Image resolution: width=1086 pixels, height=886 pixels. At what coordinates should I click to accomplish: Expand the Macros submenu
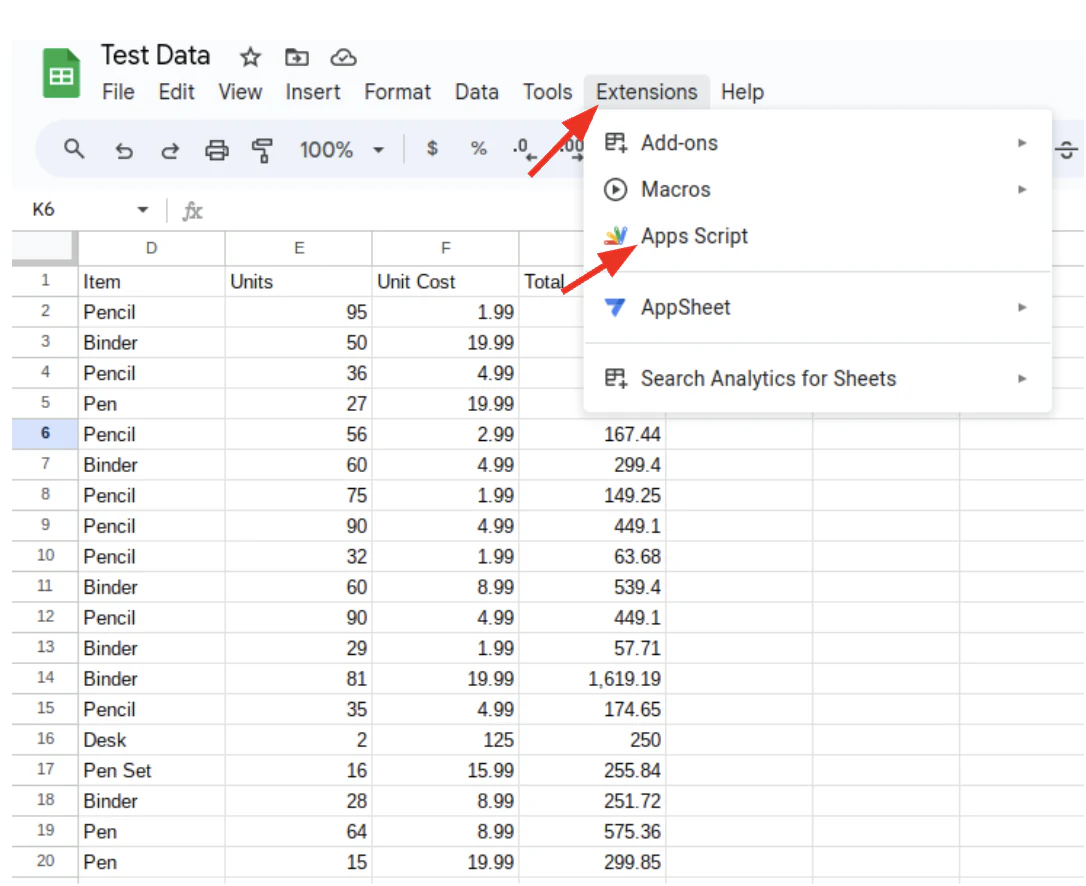(818, 190)
